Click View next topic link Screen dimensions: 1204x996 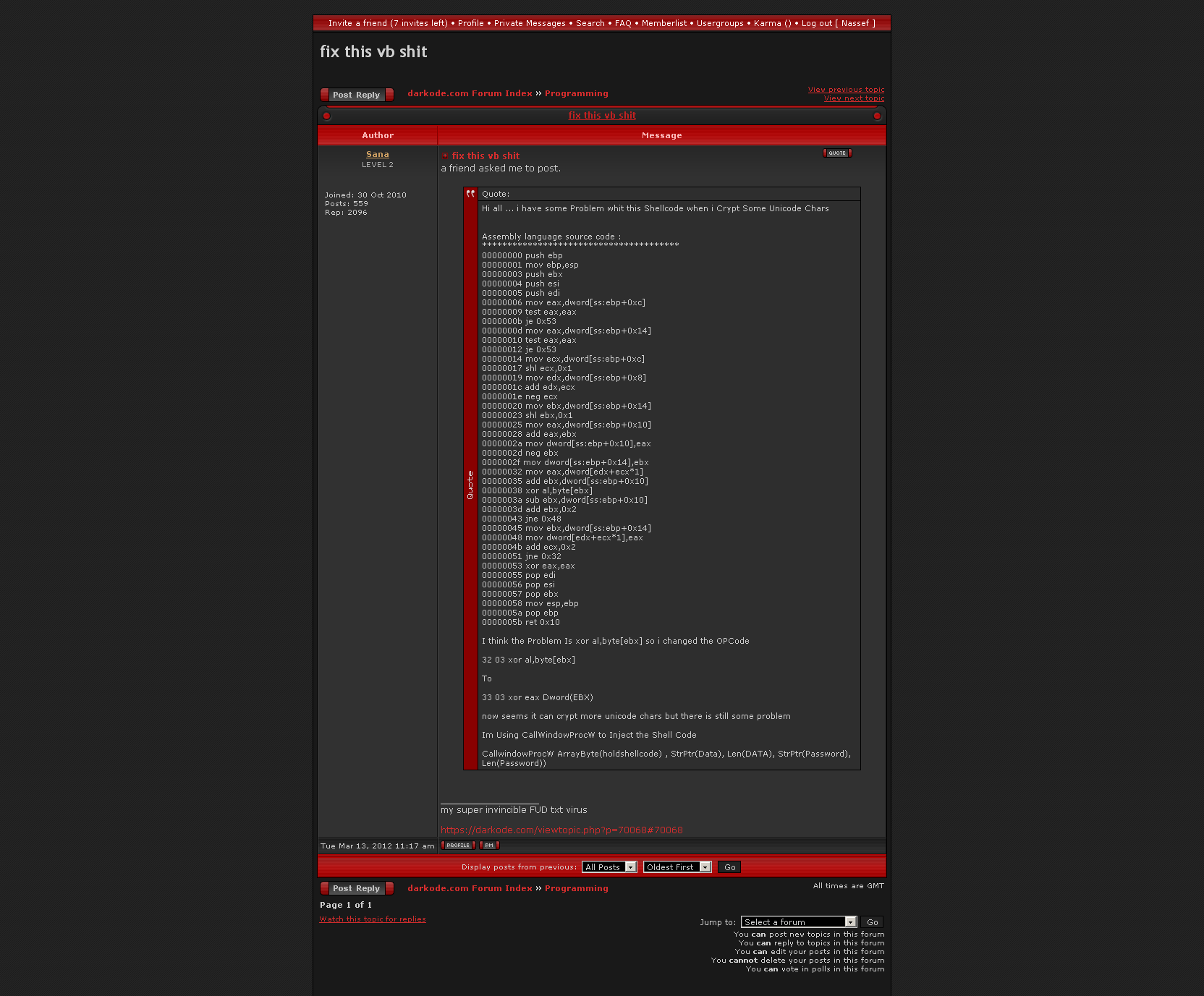pos(854,98)
